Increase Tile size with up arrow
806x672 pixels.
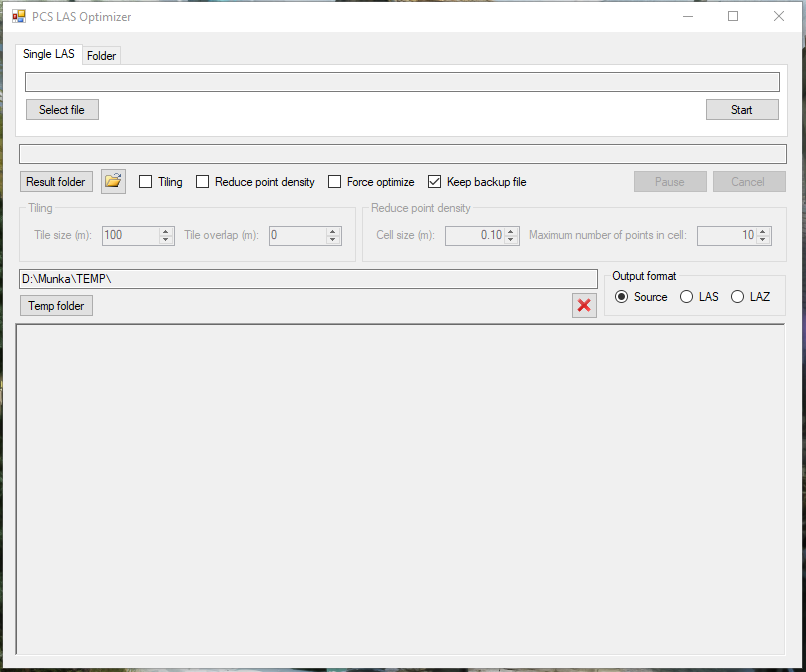click(166, 231)
